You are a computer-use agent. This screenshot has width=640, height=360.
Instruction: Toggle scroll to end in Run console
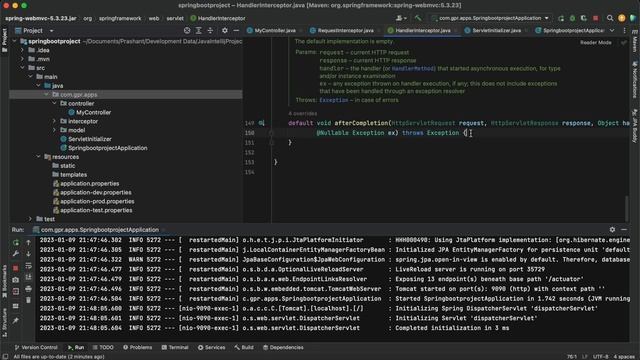click(28, 277)
